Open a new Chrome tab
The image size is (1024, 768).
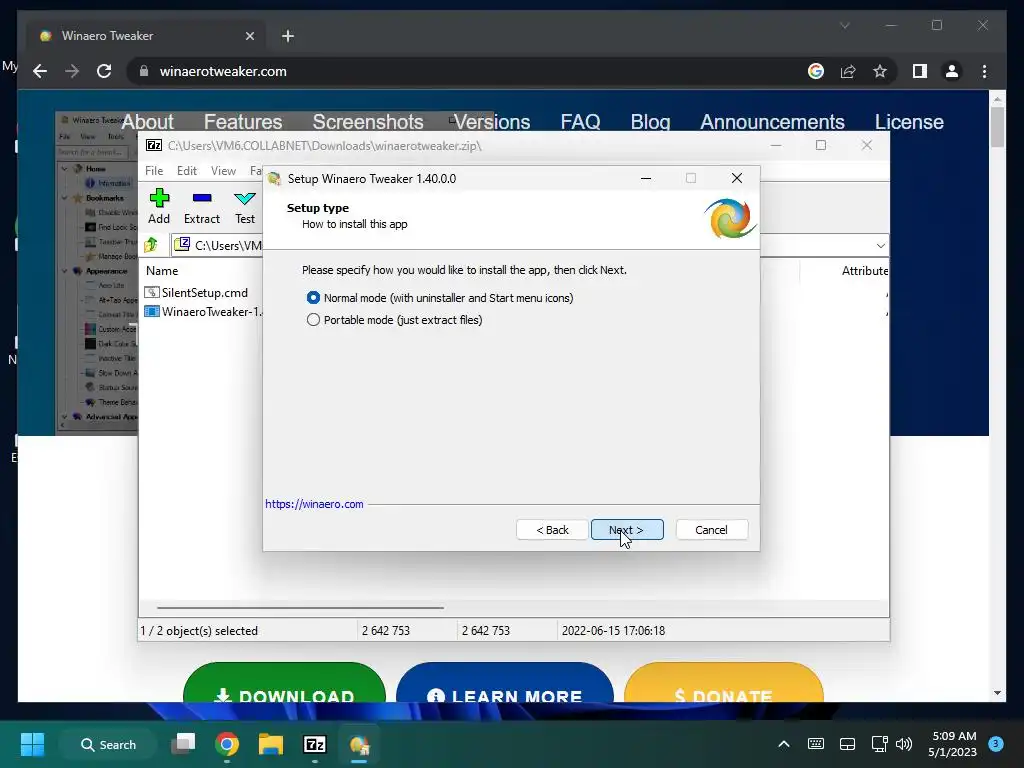coord(288,36)
